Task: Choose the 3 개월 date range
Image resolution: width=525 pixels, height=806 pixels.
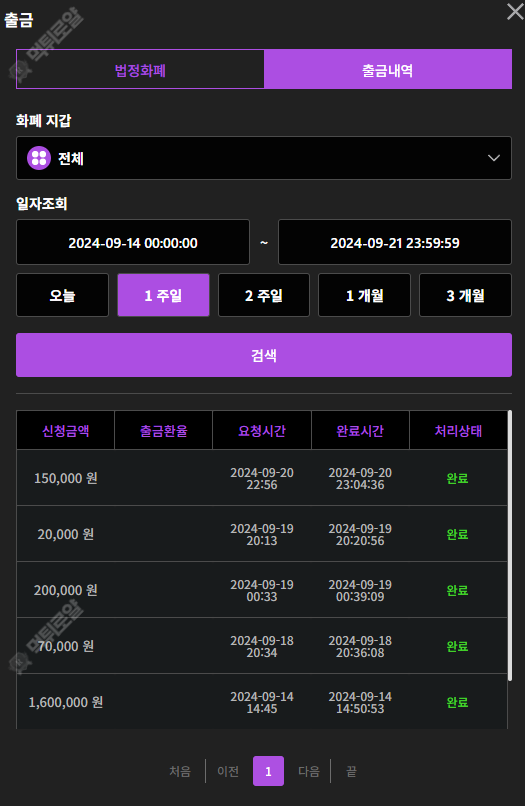Action: click(465, 295)
